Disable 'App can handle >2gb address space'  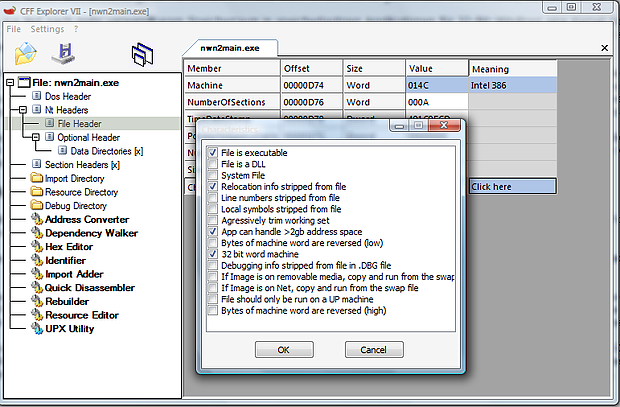coord(213,231)
